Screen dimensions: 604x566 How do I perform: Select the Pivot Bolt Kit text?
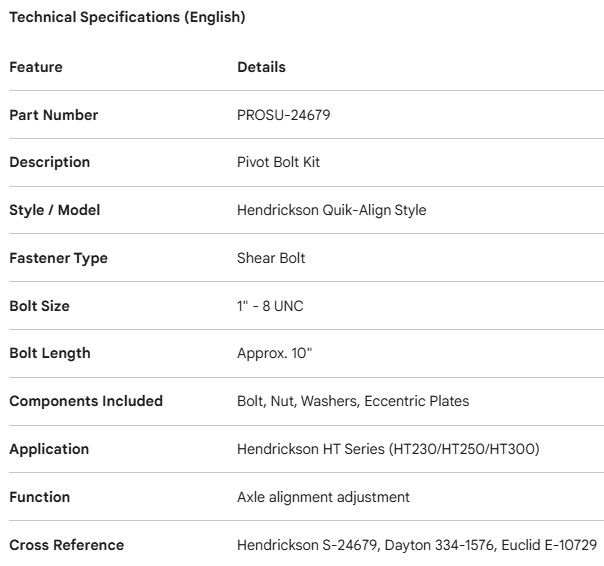tap(278, 162)
